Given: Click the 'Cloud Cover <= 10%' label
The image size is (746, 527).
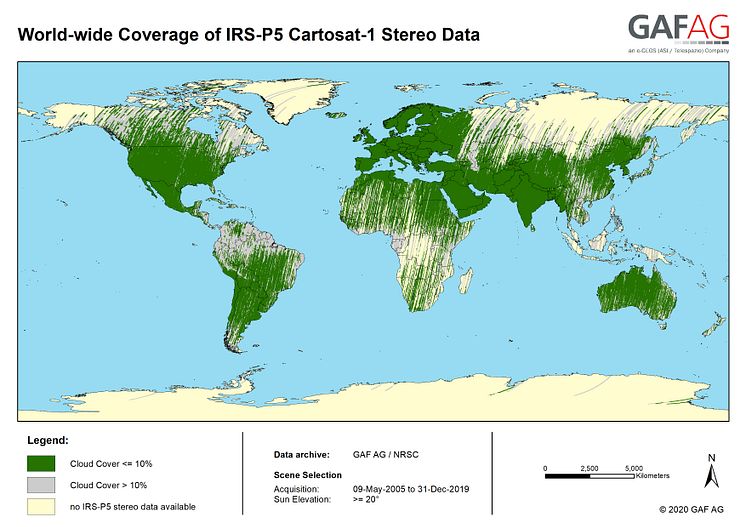Looking at the screenshot, I should pos(111,464).
